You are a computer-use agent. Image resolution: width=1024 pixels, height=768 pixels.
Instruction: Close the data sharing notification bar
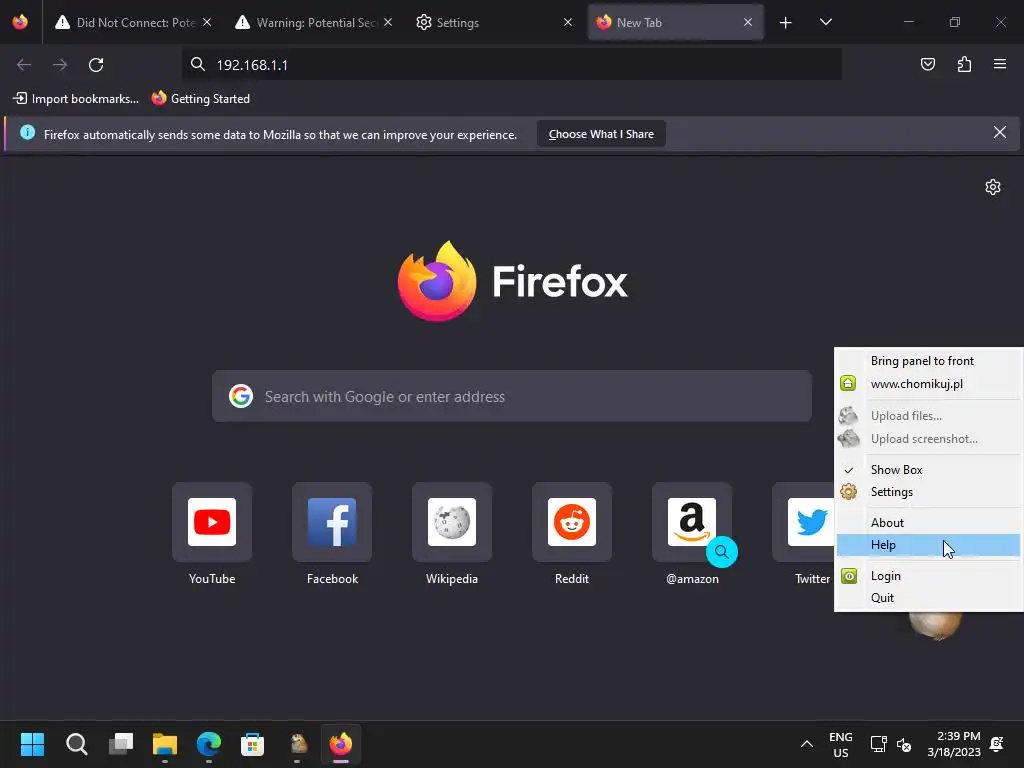pos(999,133)
